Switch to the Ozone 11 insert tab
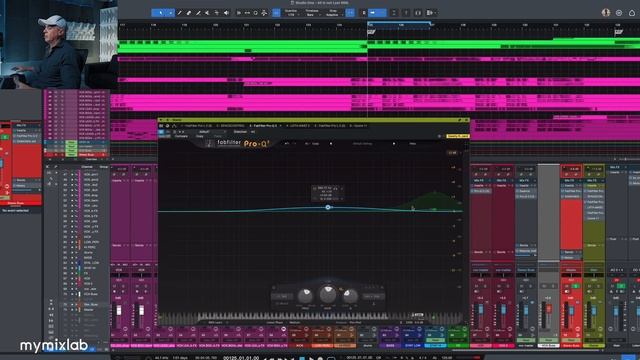This screenshot has height=360, width=640. pyautogui.click(x=359, y=126)
